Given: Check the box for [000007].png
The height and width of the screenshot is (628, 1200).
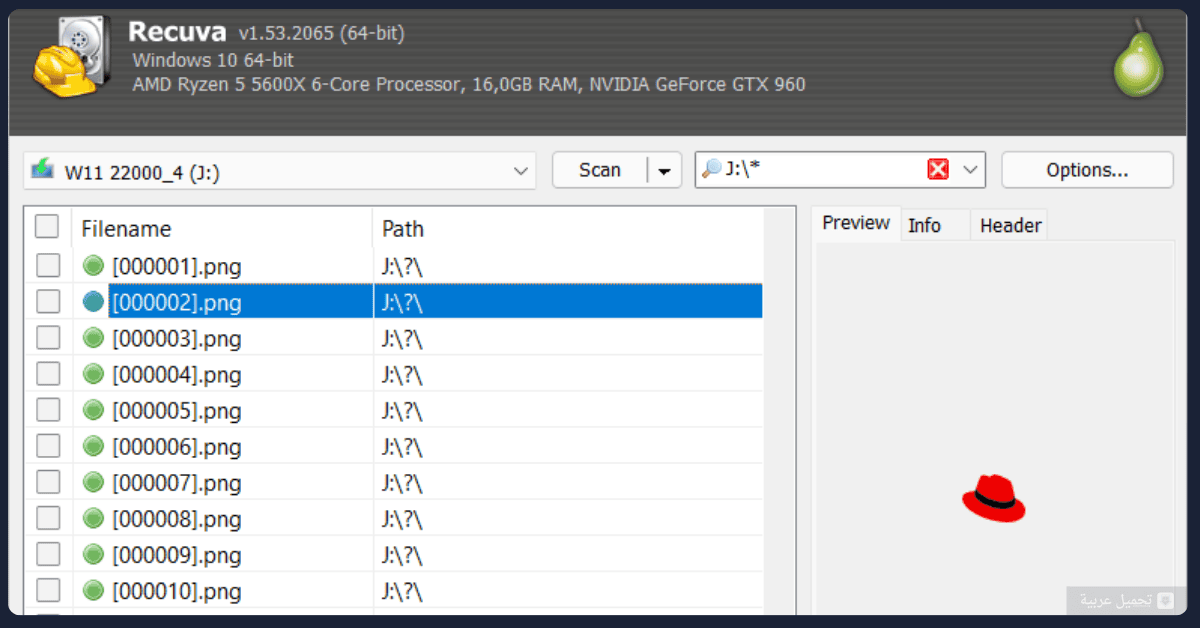Looking at the screenshot, I should tap(48, 482).
